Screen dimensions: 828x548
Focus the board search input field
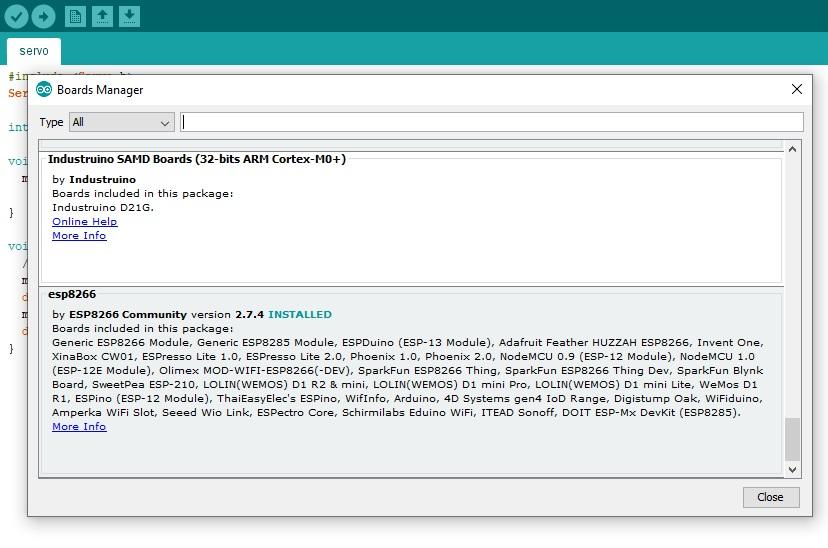492,122
